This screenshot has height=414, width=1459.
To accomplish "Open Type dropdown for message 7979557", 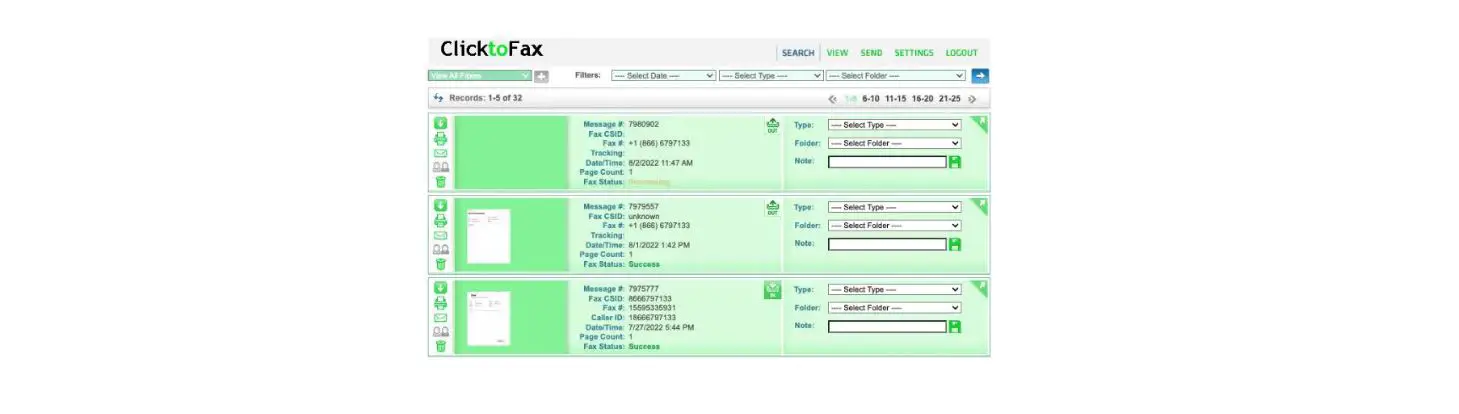I will pyautogui.click(x=894, y=207).
